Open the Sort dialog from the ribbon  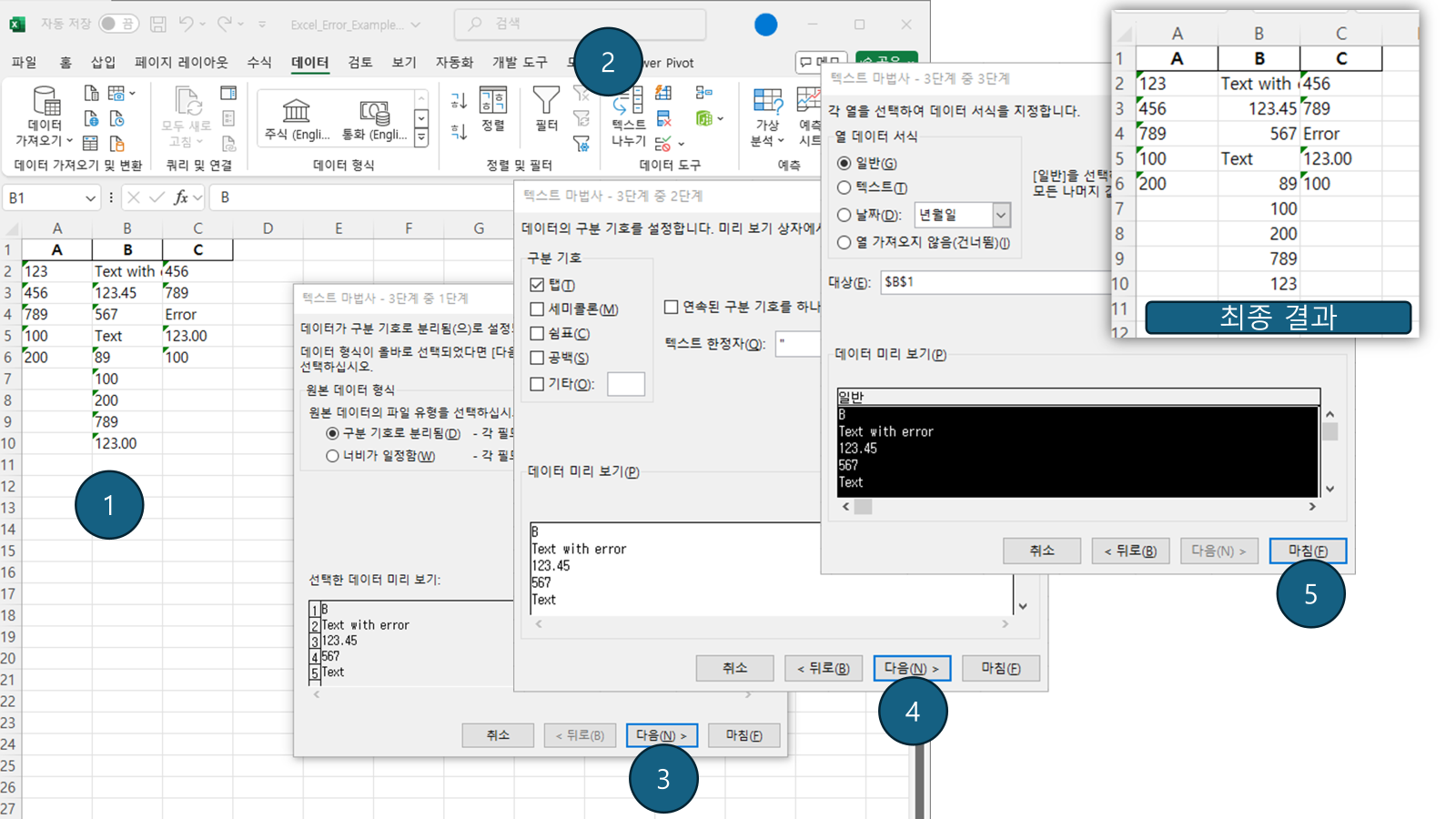493,118
